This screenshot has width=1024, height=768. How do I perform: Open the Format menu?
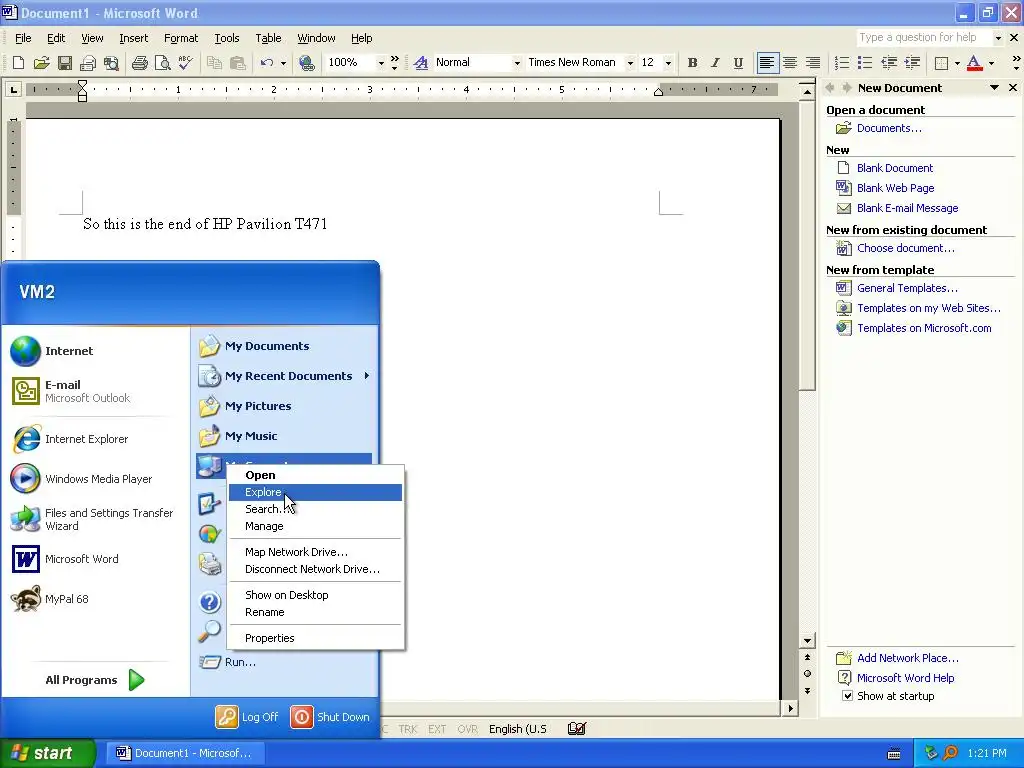pyautogui.click(x=181, y=38)
